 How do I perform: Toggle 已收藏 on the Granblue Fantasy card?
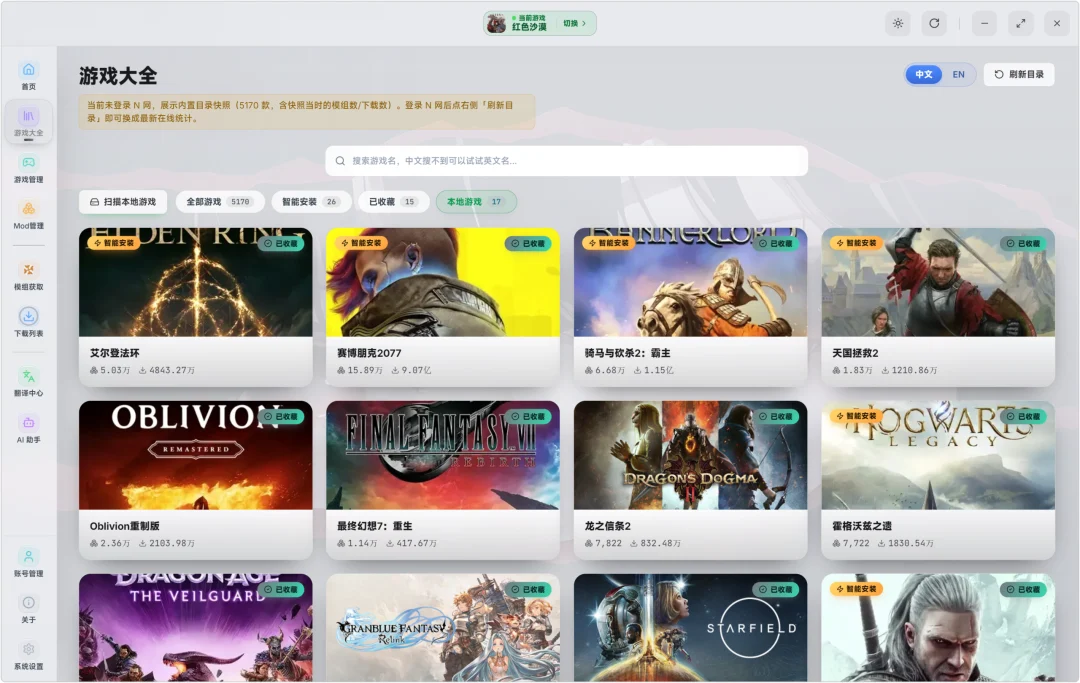[528, 589]
